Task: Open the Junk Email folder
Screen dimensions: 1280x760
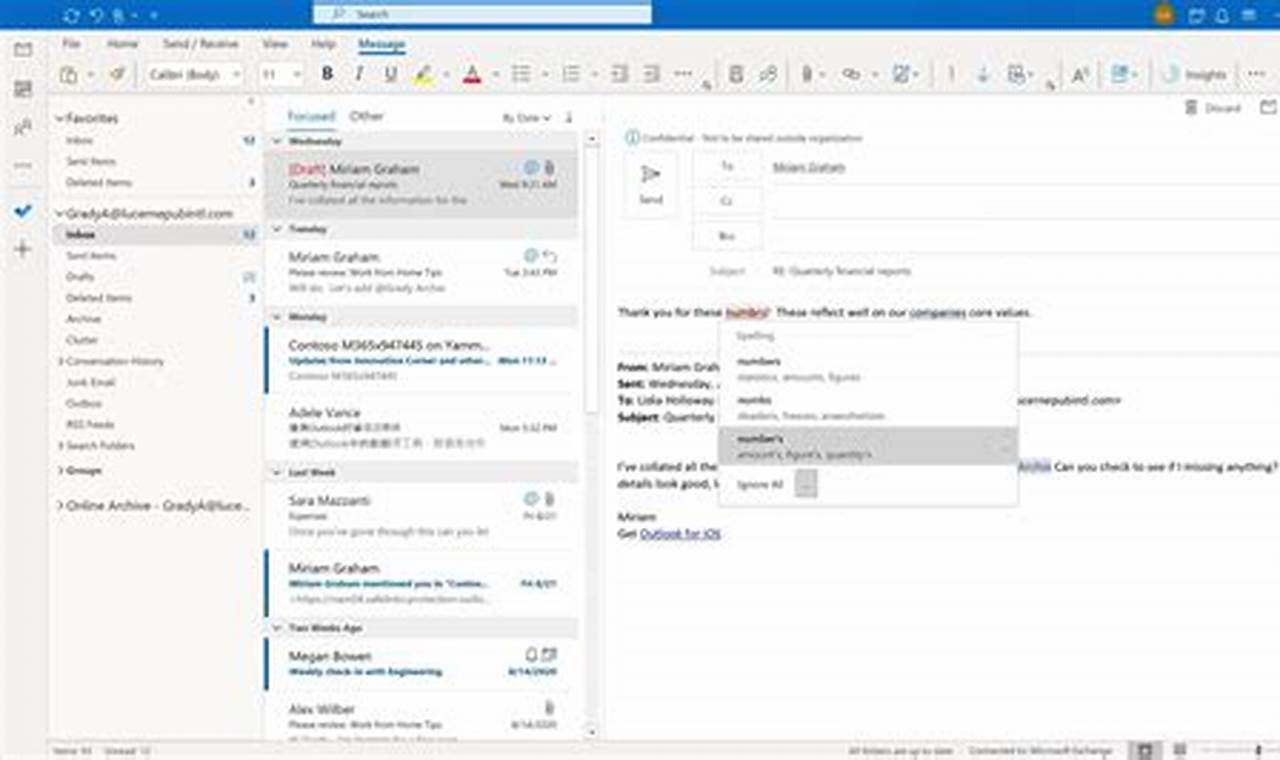Action: tap(90, 382)
